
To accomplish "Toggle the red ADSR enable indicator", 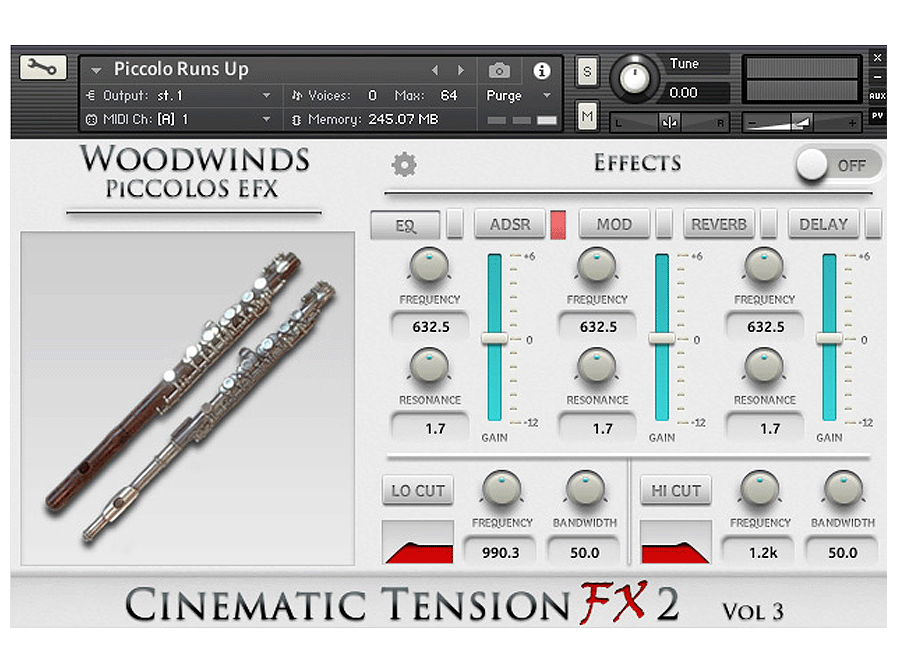I will pyautogui.click(x=558, y=224).
